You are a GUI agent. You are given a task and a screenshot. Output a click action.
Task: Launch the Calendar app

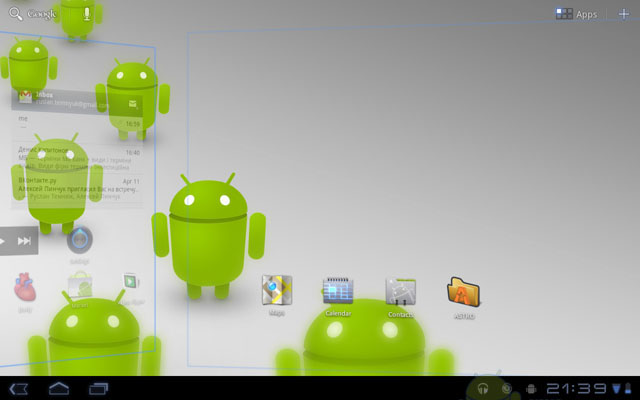[338, 291]
